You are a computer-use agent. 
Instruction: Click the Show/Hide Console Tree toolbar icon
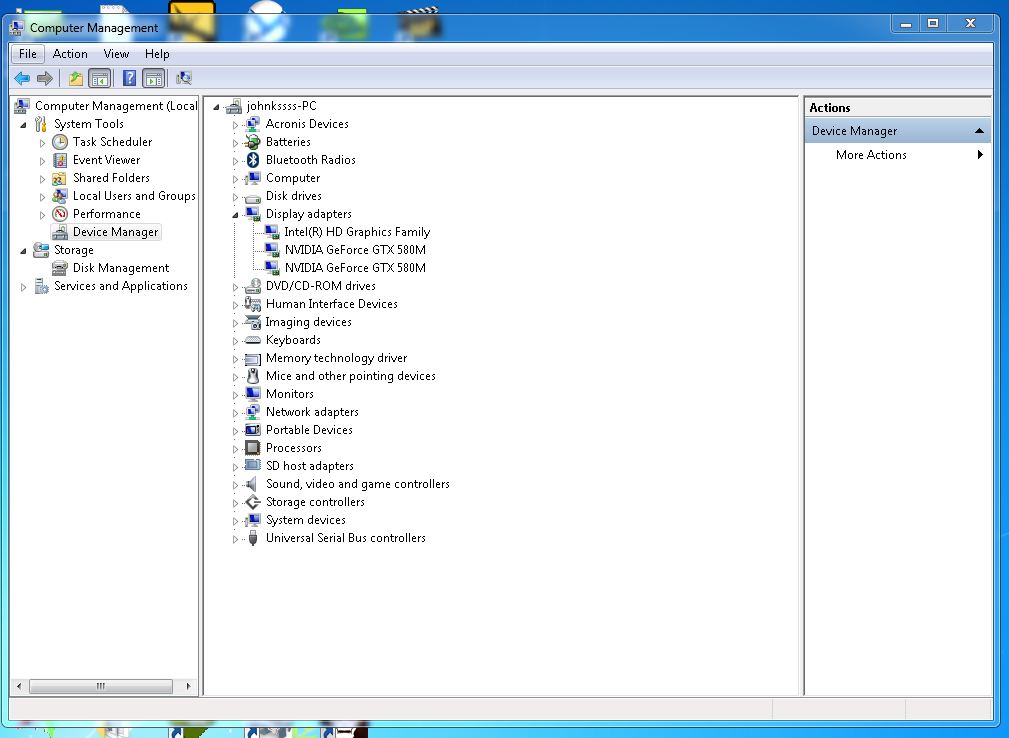100,78
